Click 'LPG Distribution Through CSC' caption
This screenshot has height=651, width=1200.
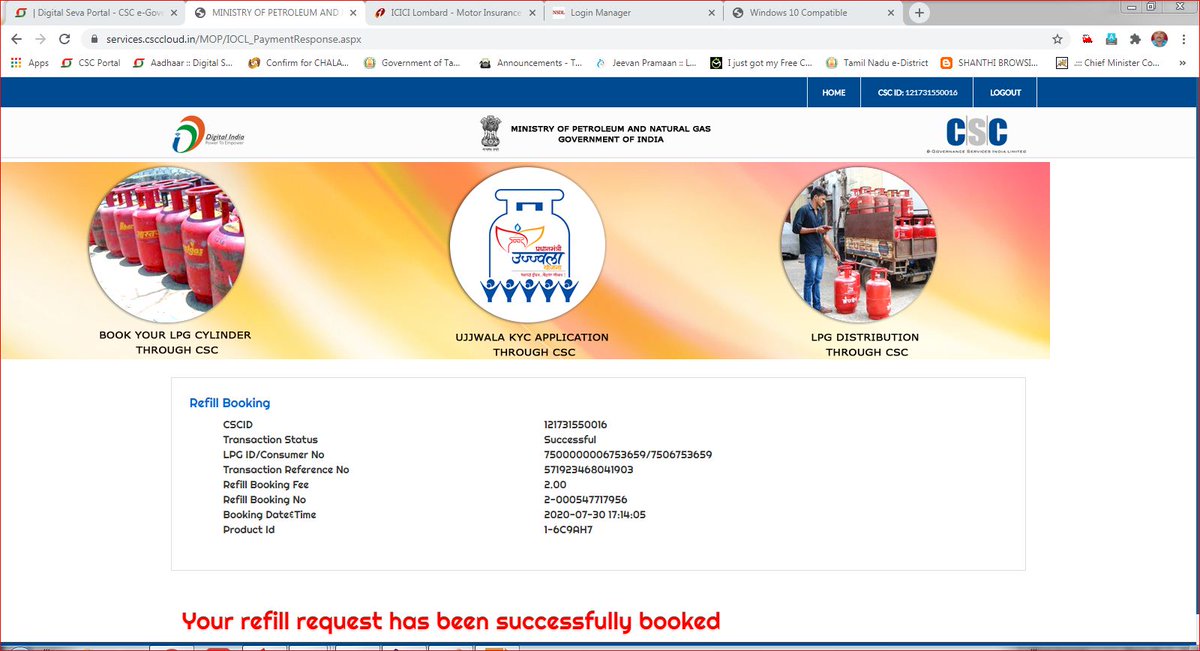865,345
